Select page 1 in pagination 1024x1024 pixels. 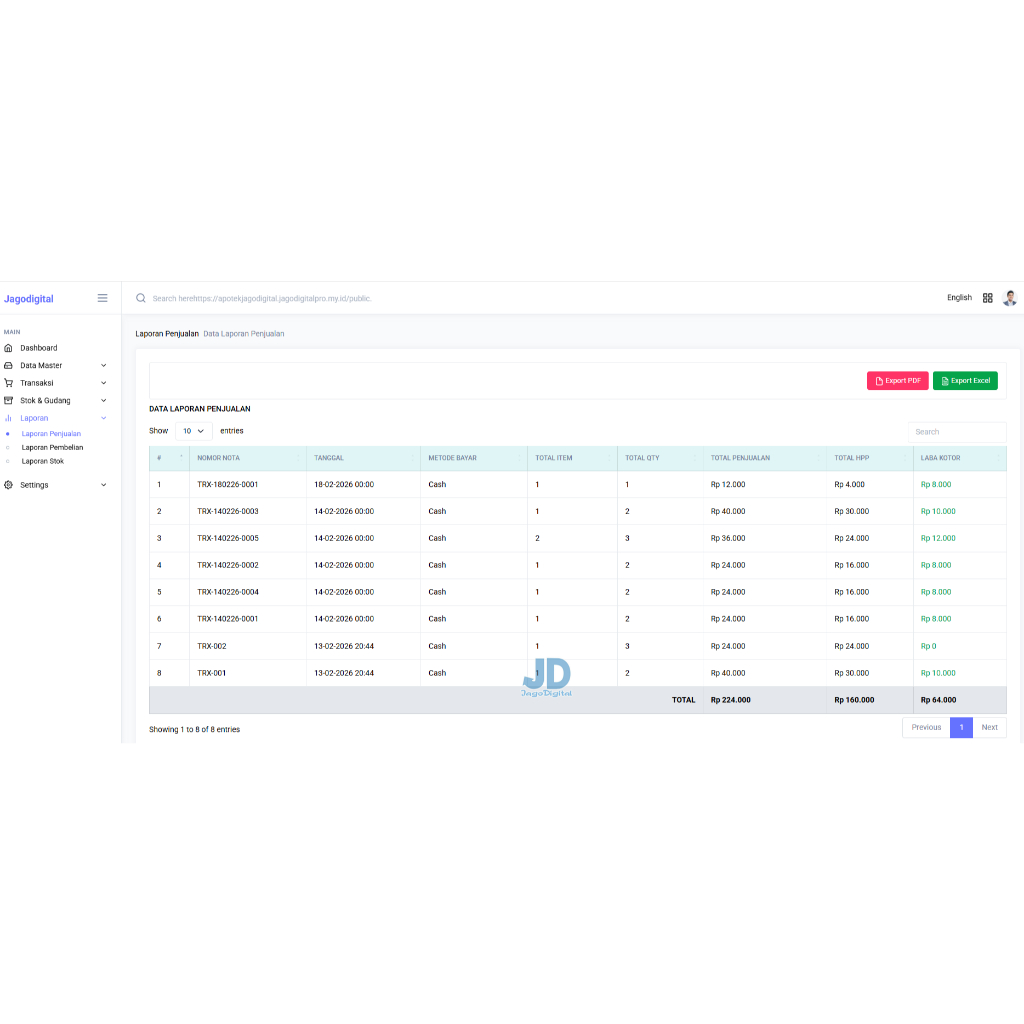pos(961,728)
